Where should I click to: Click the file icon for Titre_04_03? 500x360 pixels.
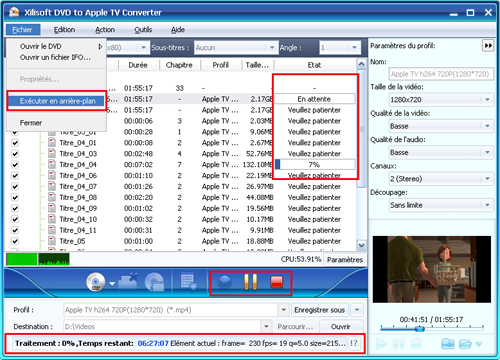click(x=52, y=154)
